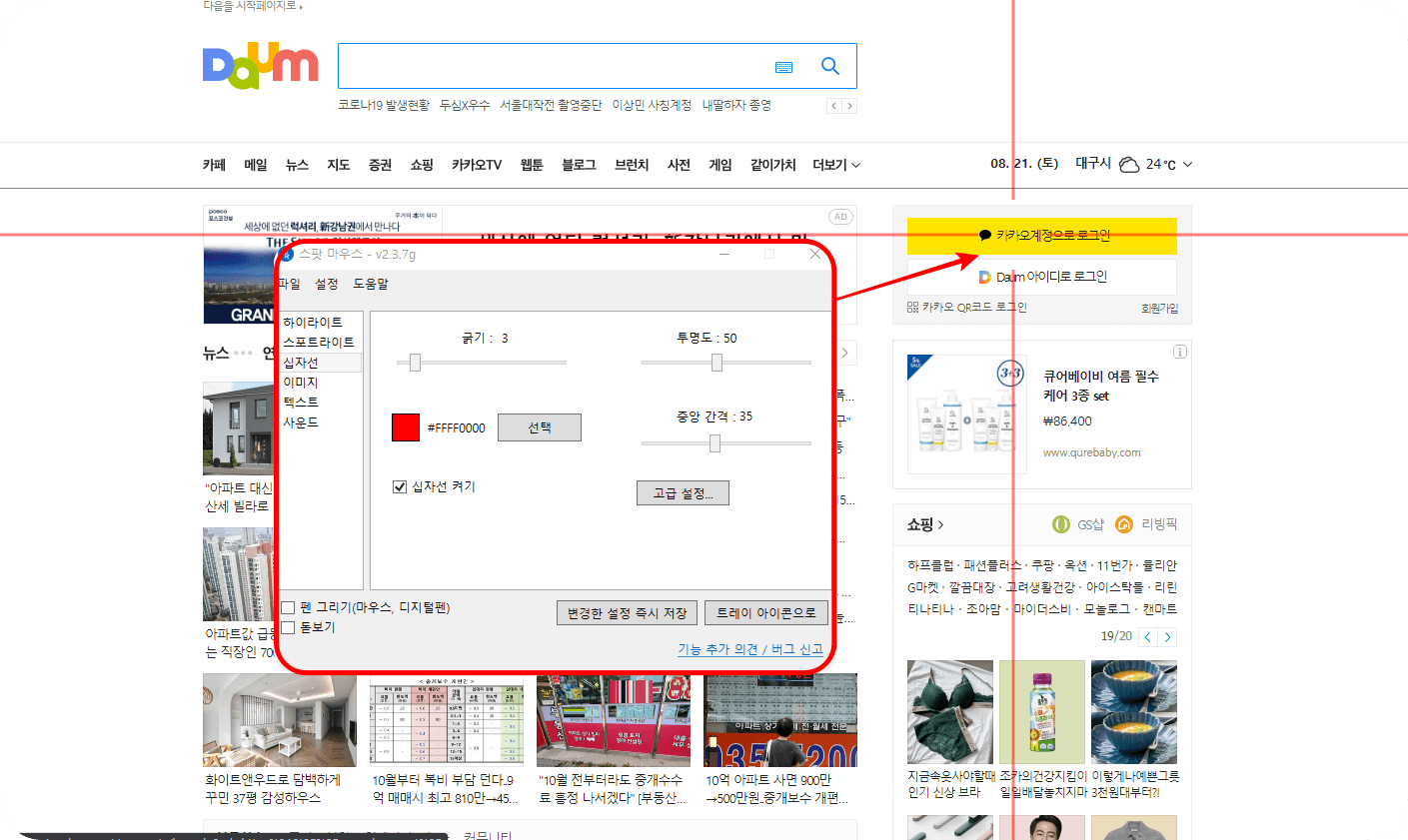Screen dimensions: 1408x840
Task: Click www.qurebaby.com ad link
Action: 1092,452
